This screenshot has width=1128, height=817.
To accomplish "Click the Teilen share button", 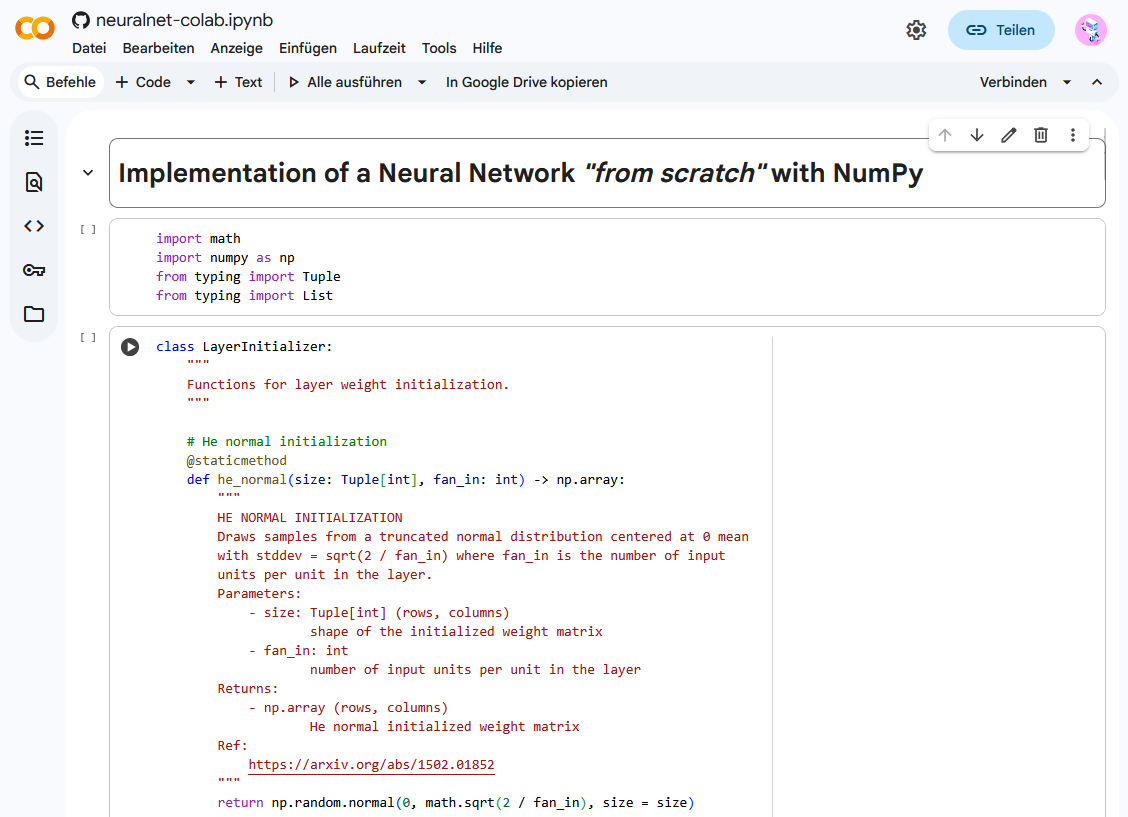I will (1001, 30).
